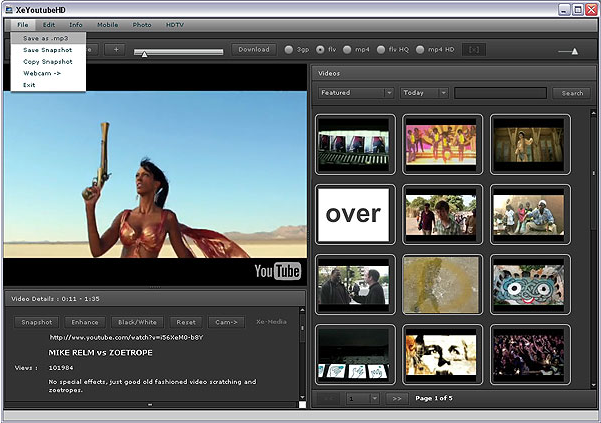The height and width of the screenshot is (423, 601).
Task: Open the colorful dancers pink thumbnail
Action: click(442, 144)
